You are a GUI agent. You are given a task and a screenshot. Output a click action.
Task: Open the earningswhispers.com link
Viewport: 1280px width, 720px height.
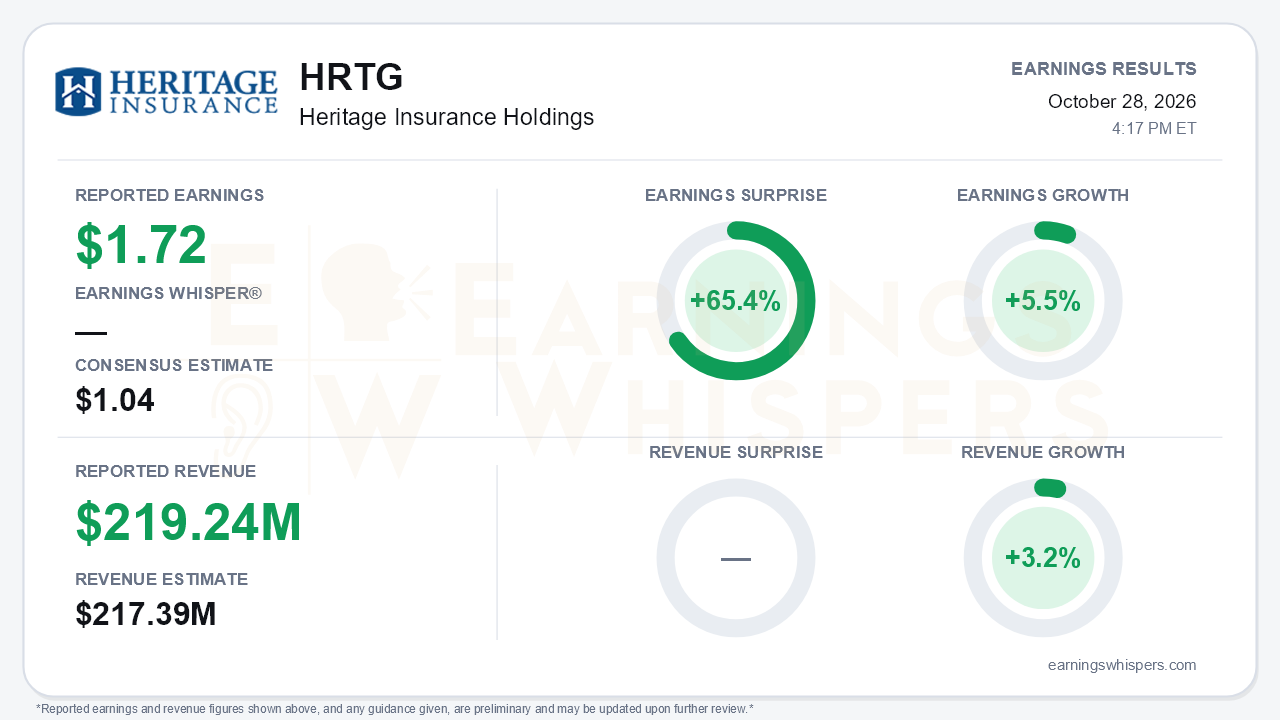tap(1122, 665)
